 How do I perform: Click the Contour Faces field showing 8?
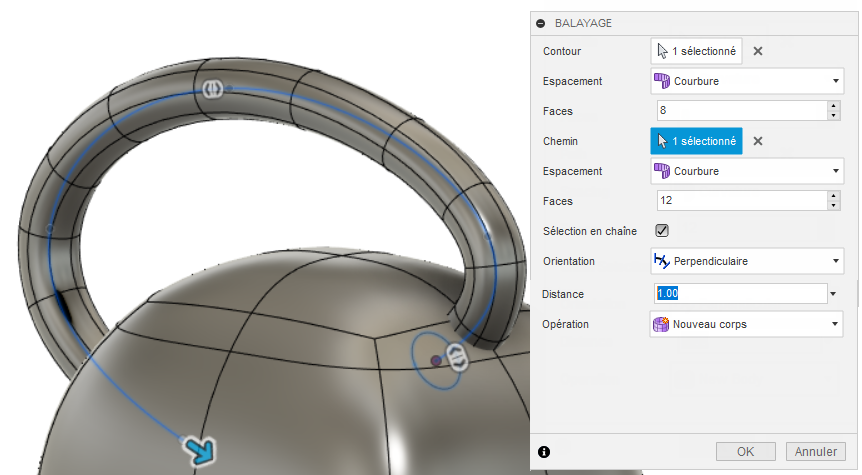(x=742, y=111)
